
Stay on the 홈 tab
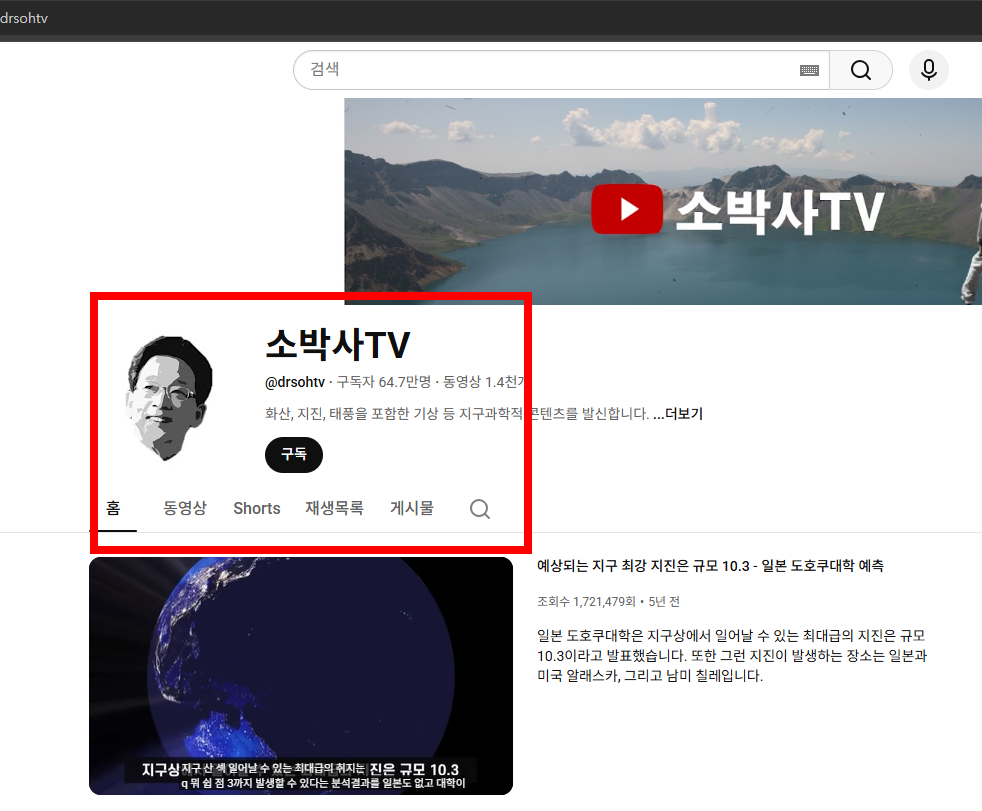[113, 508]
